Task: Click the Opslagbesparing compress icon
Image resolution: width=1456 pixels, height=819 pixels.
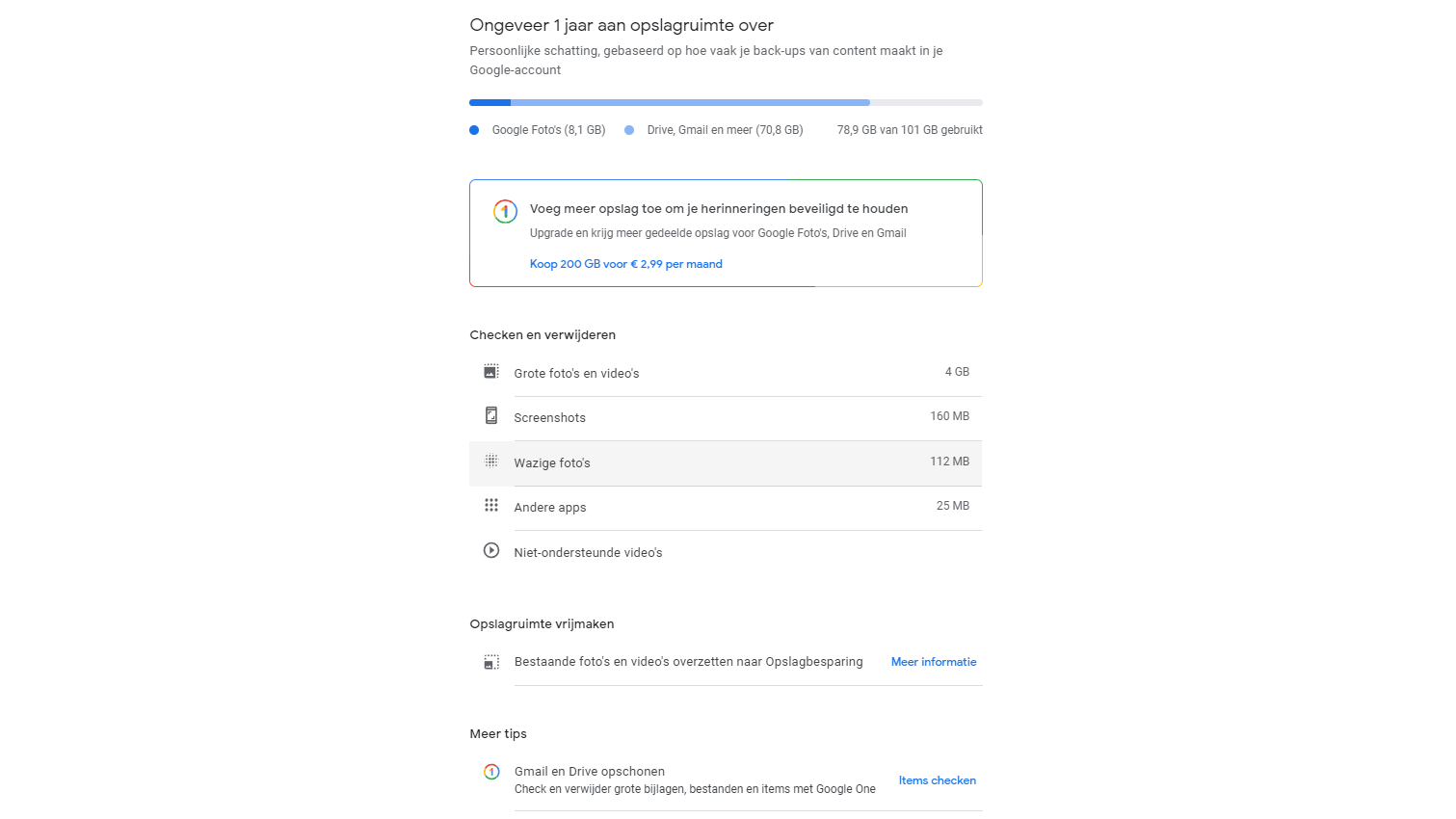Action: (x=491, y=662)
